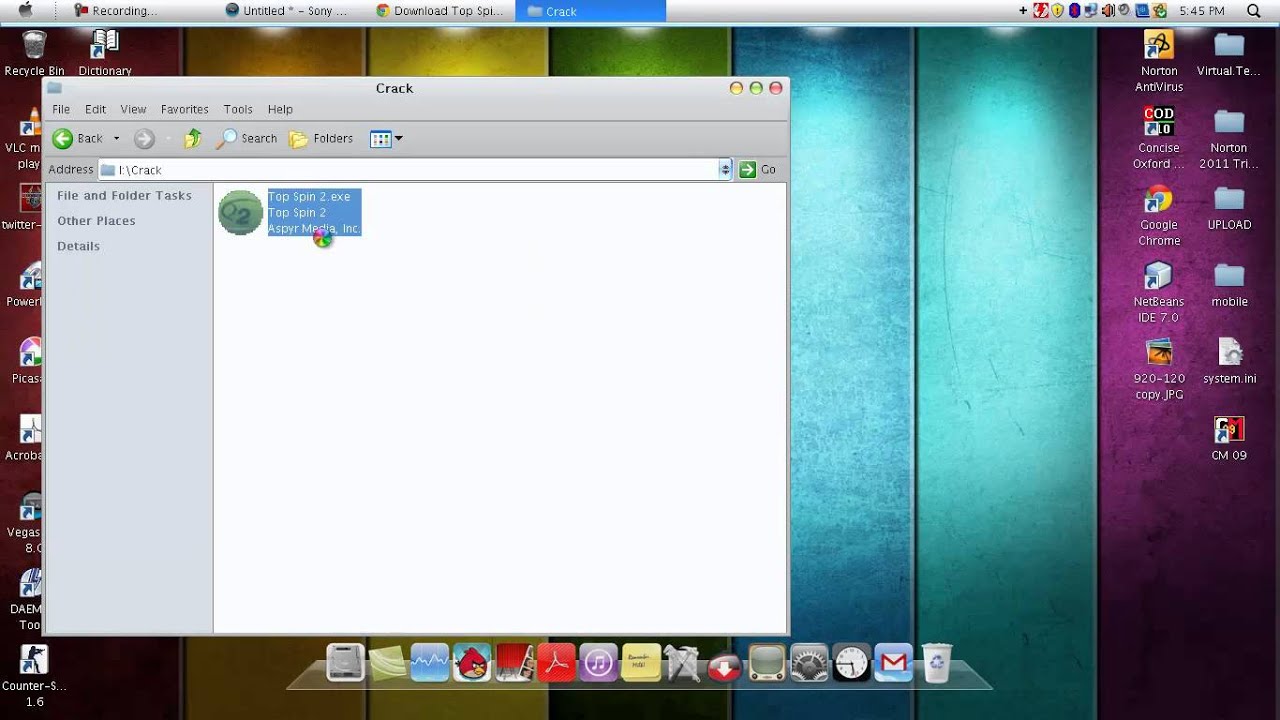Open iTunes music icon in dock

[x=598, y=663]
